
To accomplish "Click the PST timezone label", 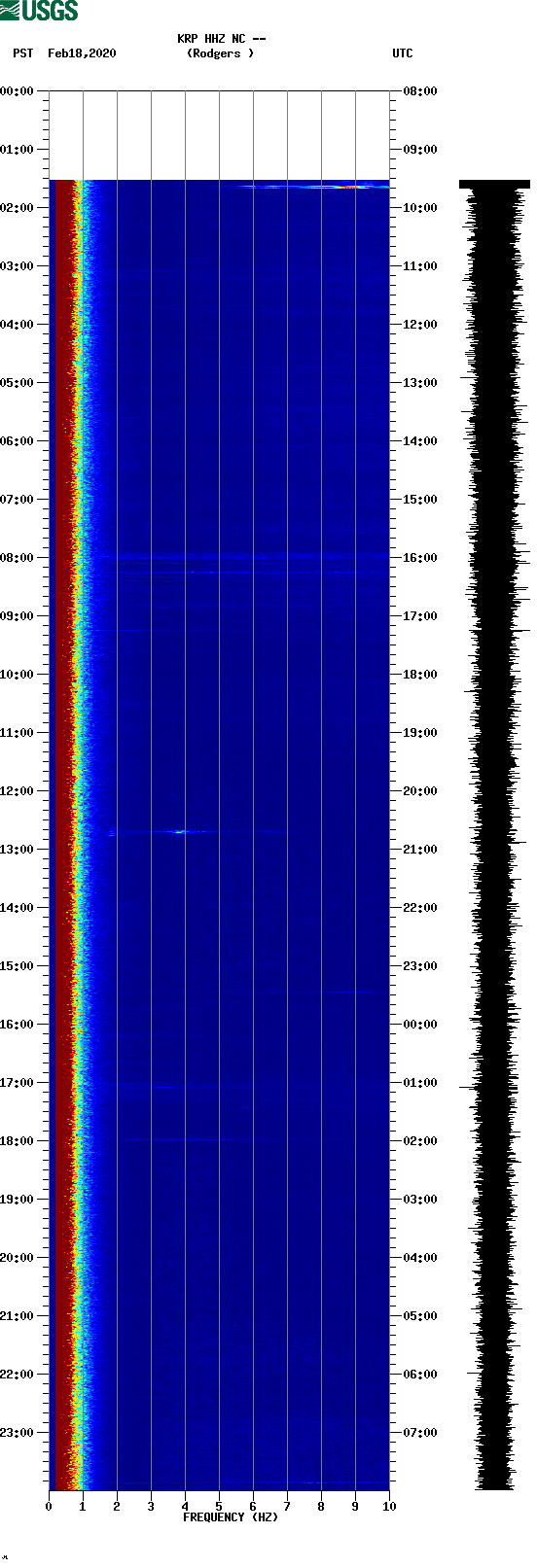I will (23, 53).
